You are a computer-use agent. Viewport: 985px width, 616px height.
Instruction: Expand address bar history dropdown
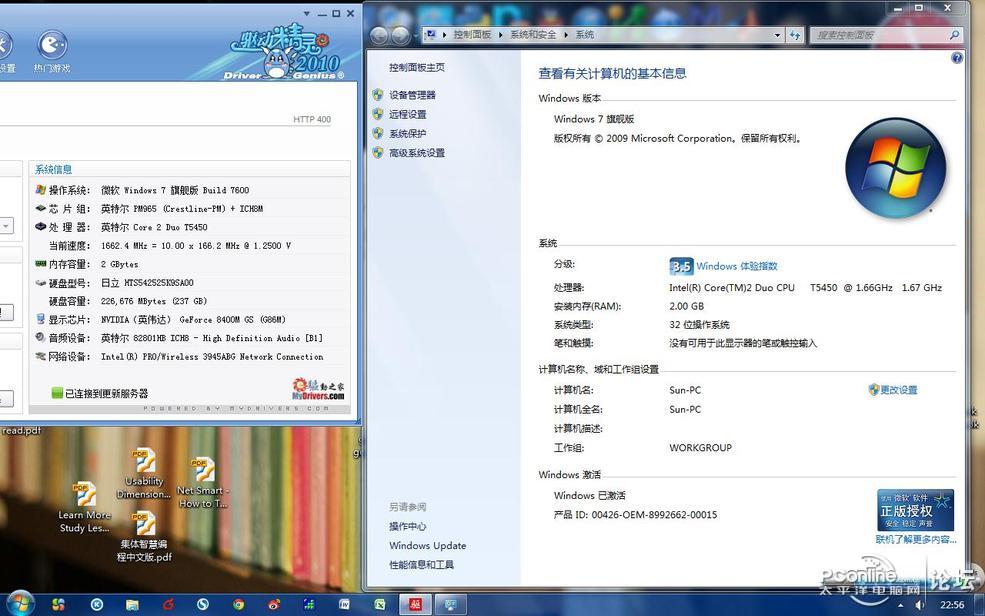(x=778, y=35)
